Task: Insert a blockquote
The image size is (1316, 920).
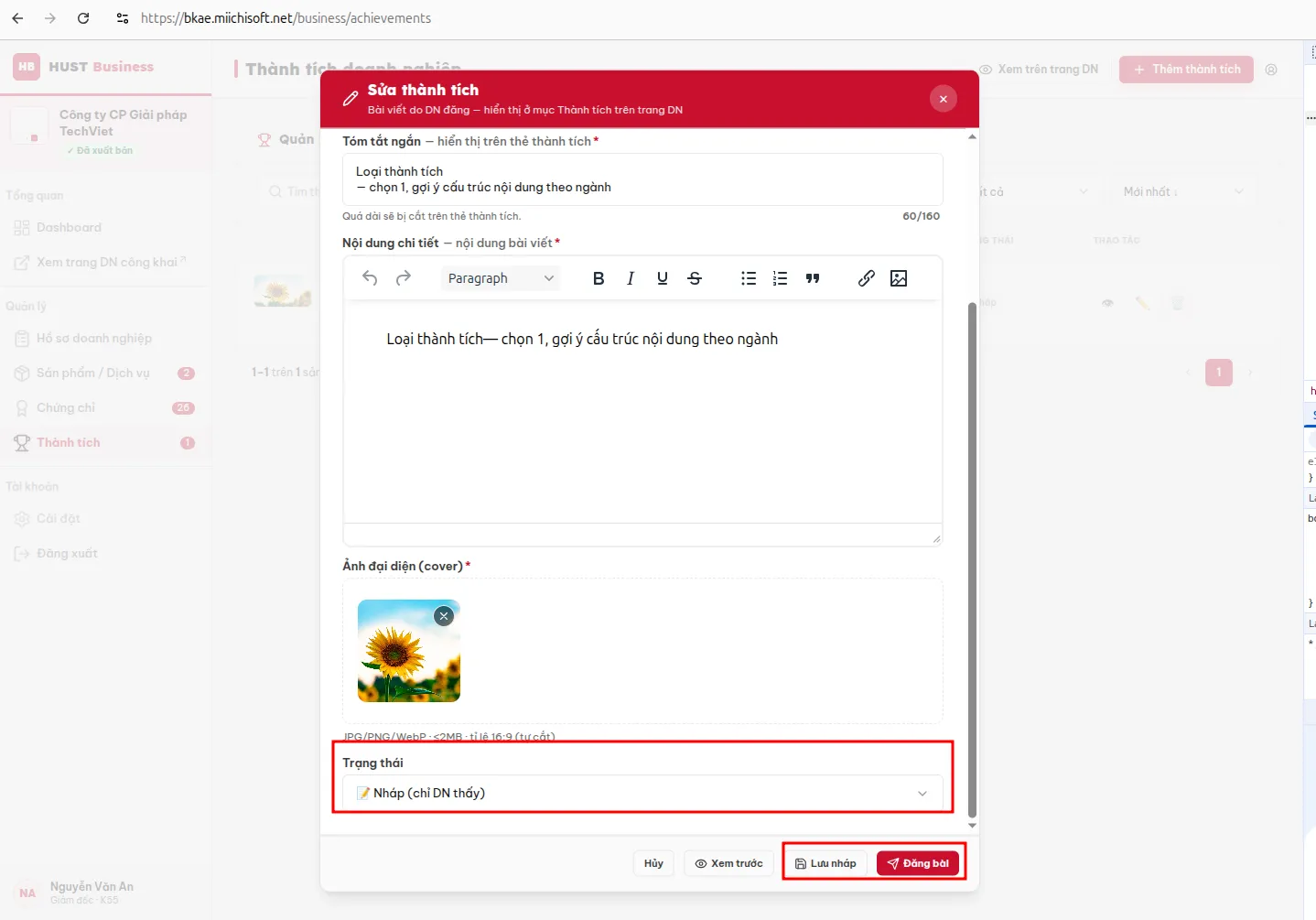Action: (x=813, y=278)
